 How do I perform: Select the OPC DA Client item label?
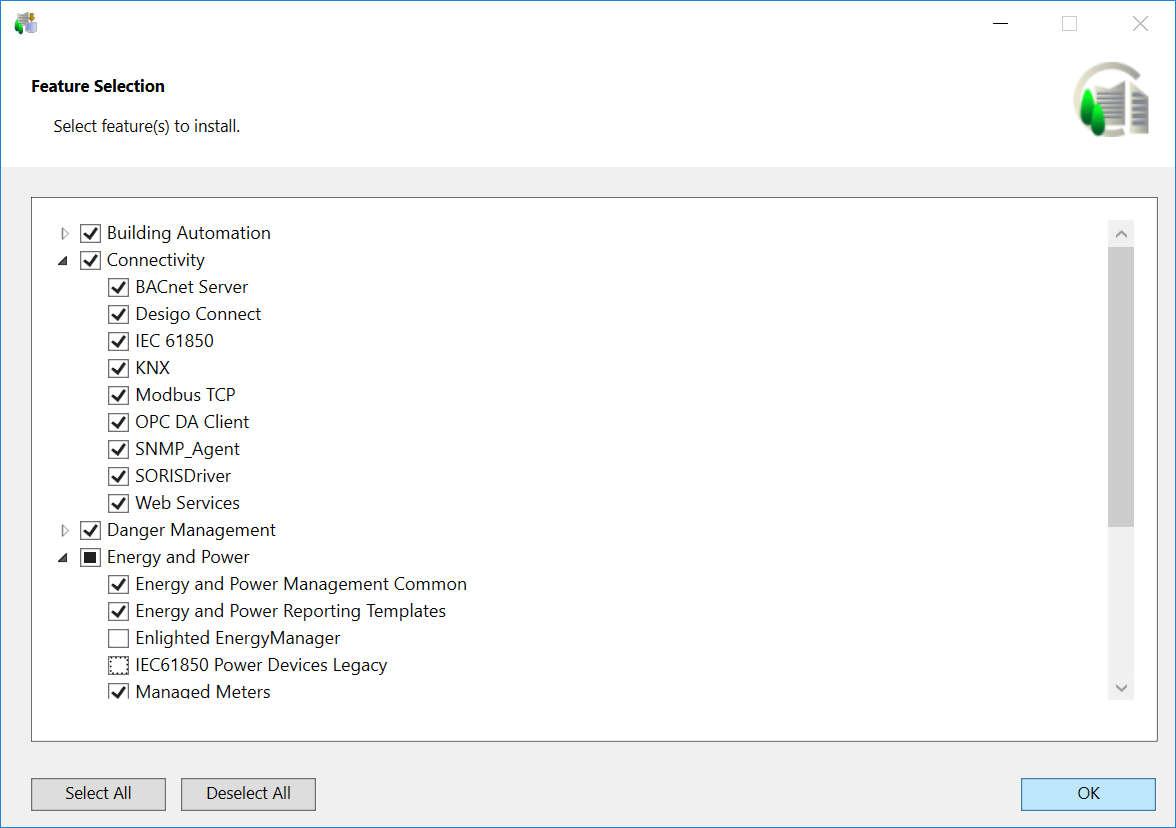coord(192,422)
